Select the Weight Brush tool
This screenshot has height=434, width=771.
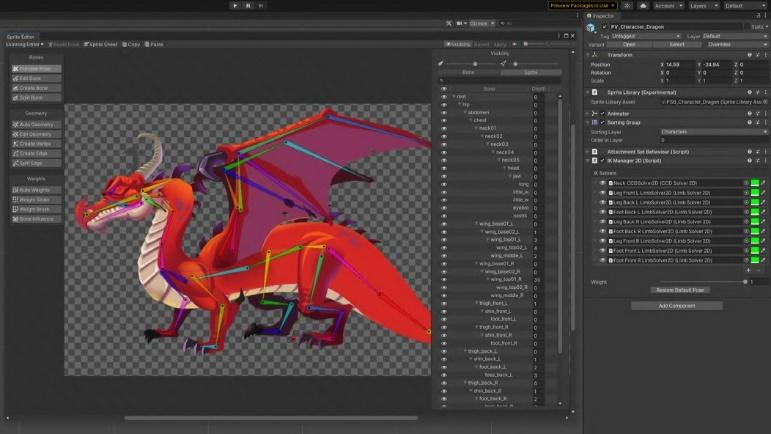coord(36,209)
